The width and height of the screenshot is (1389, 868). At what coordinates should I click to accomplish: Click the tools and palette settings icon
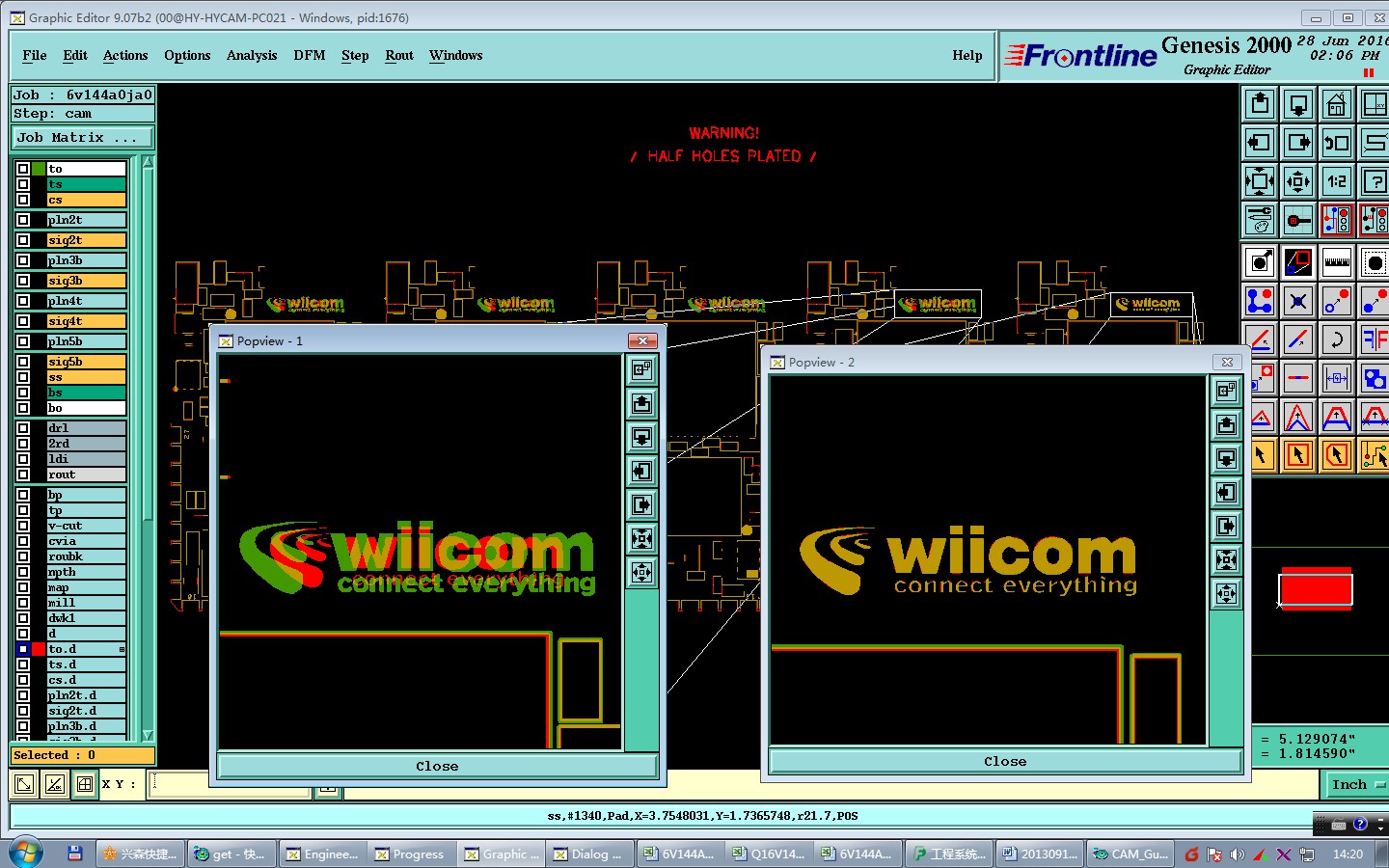(x=1260, y=220)
